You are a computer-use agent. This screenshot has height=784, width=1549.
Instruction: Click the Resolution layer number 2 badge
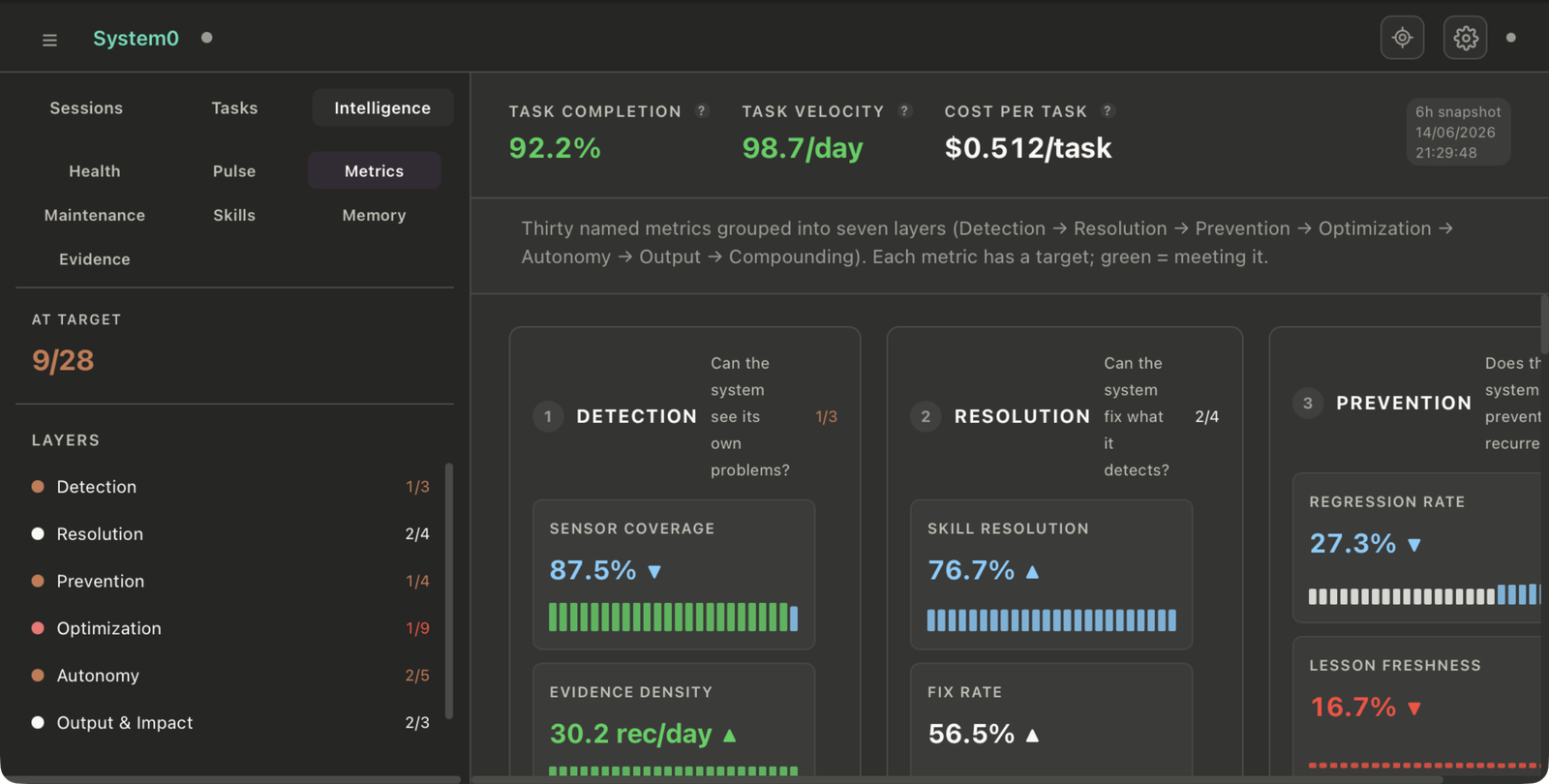point(926,416)
